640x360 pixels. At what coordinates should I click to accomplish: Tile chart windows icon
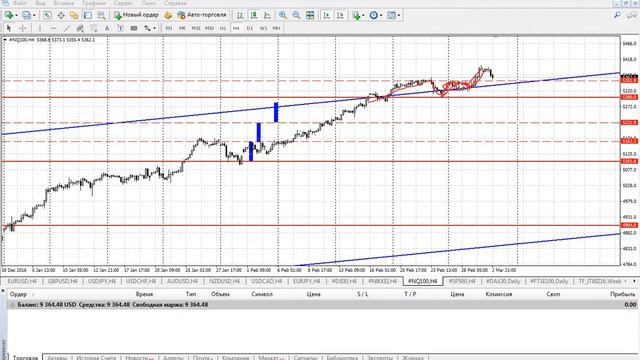pos(310,16)
